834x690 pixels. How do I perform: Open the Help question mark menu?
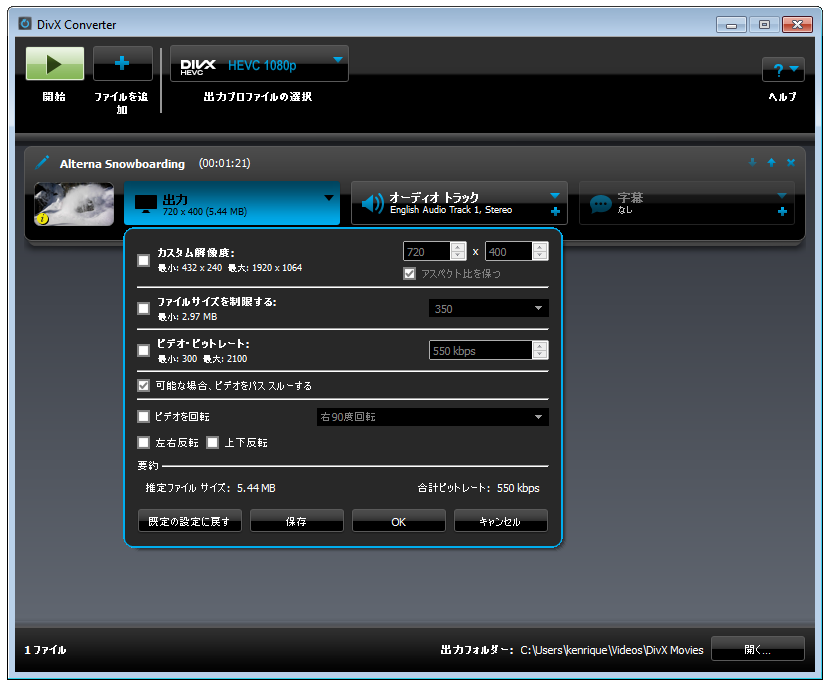point(783,70)
